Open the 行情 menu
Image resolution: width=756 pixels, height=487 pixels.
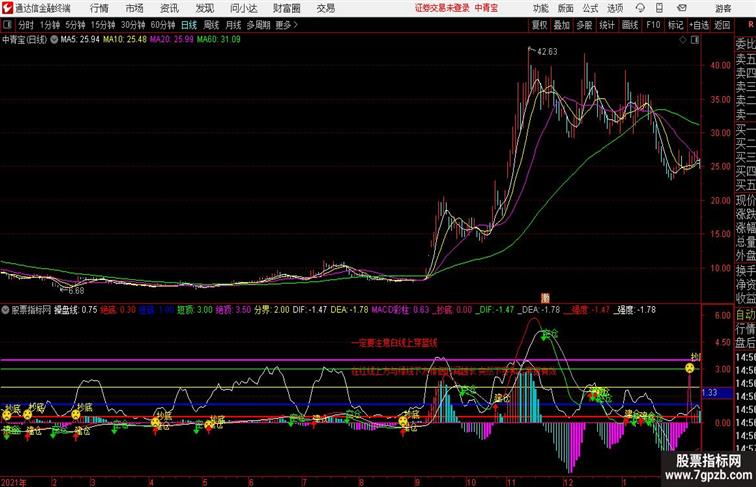pyautogui.click(x=99, y=8)
